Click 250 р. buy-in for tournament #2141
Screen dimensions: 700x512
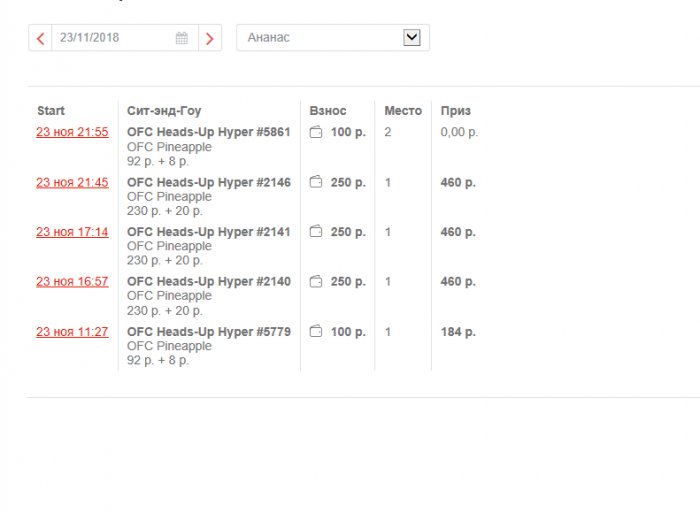(x=348, y=232)
